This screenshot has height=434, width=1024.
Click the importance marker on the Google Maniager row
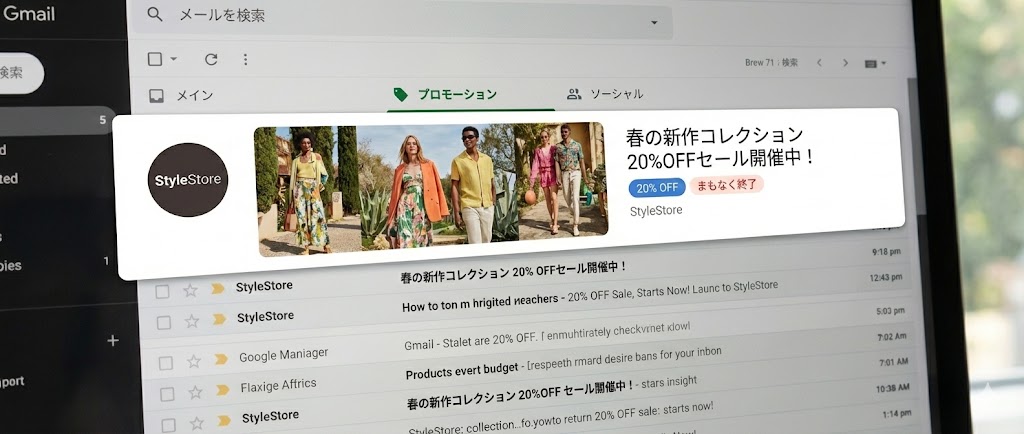(221, 359)
